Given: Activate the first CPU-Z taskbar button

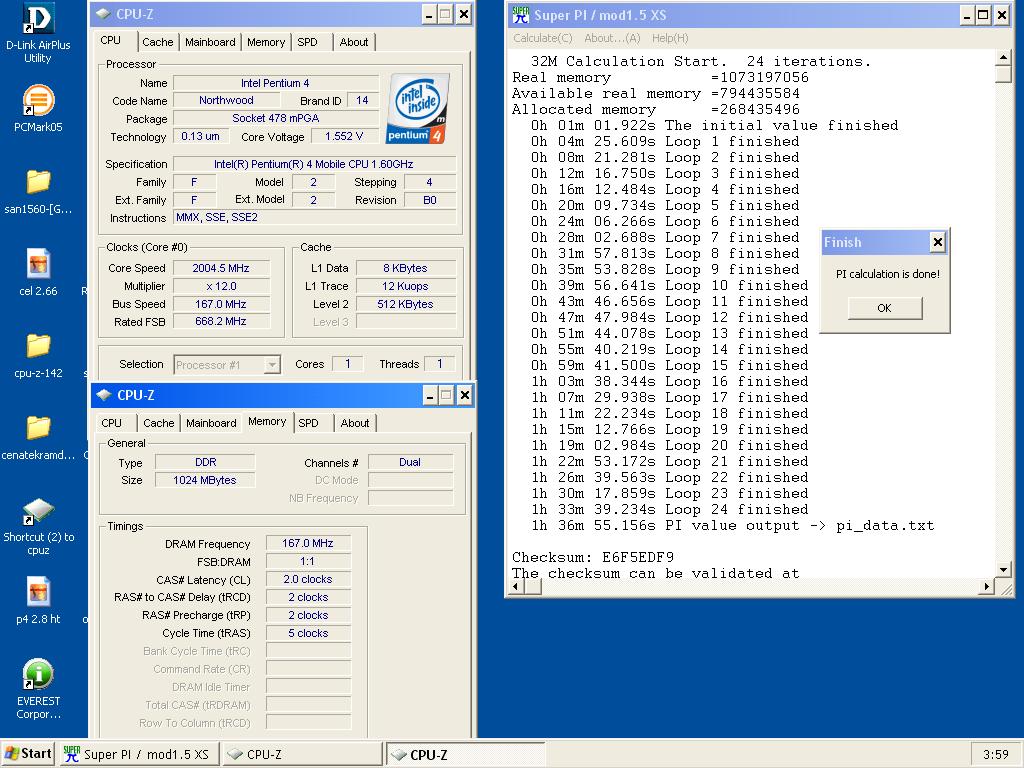Looking at the screenshot, I should pyautogui.click(x=302, y=754).
